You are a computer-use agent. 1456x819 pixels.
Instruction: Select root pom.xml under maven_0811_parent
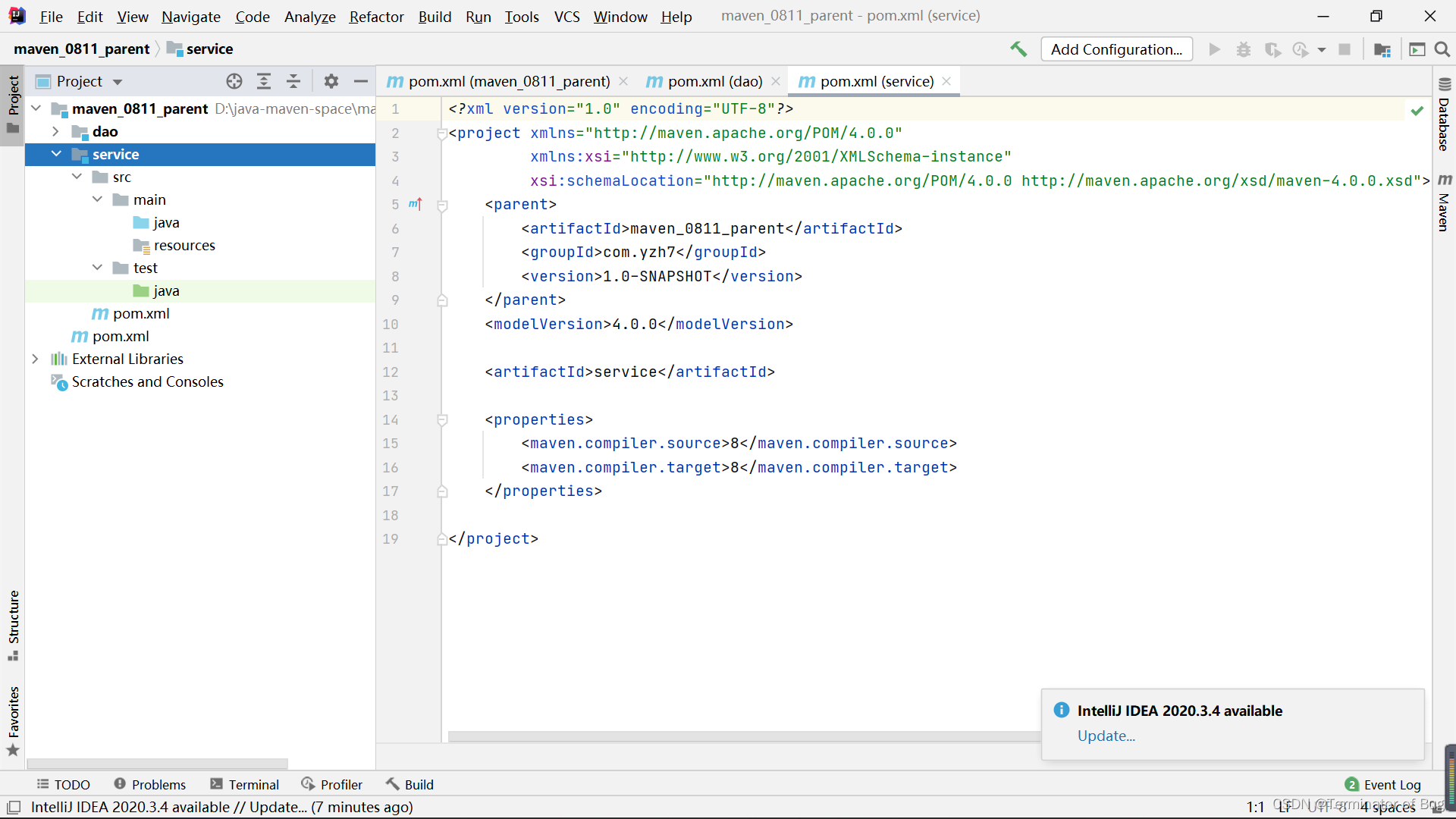(110, 336)
